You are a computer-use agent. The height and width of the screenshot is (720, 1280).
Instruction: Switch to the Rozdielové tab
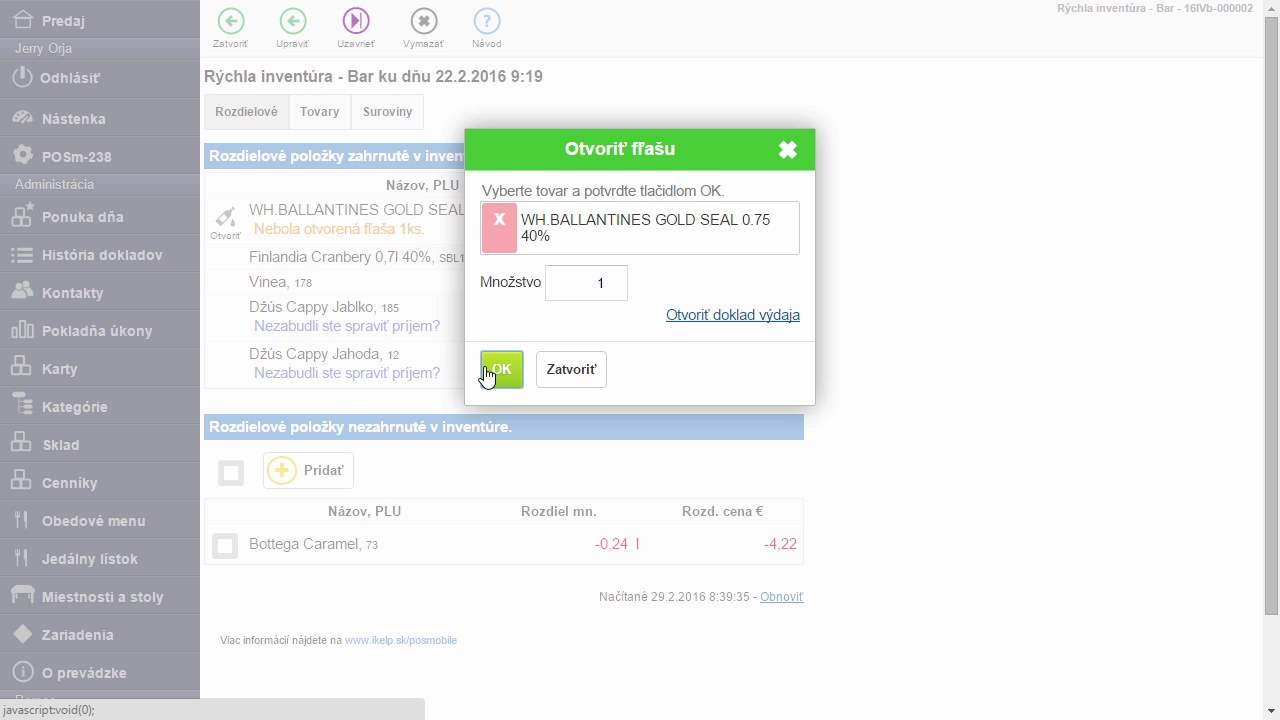point(246,112)
